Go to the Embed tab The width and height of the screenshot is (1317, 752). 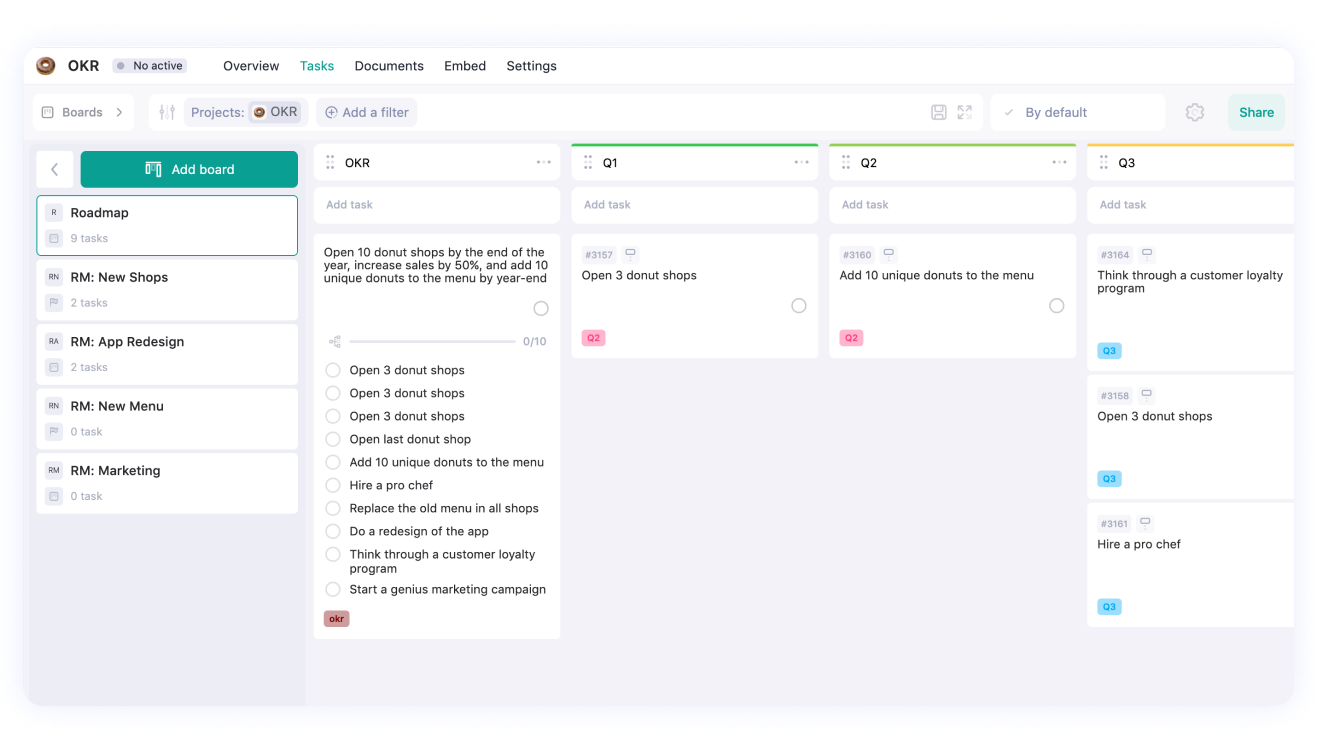pyautogui.click(x=465, y=66)
